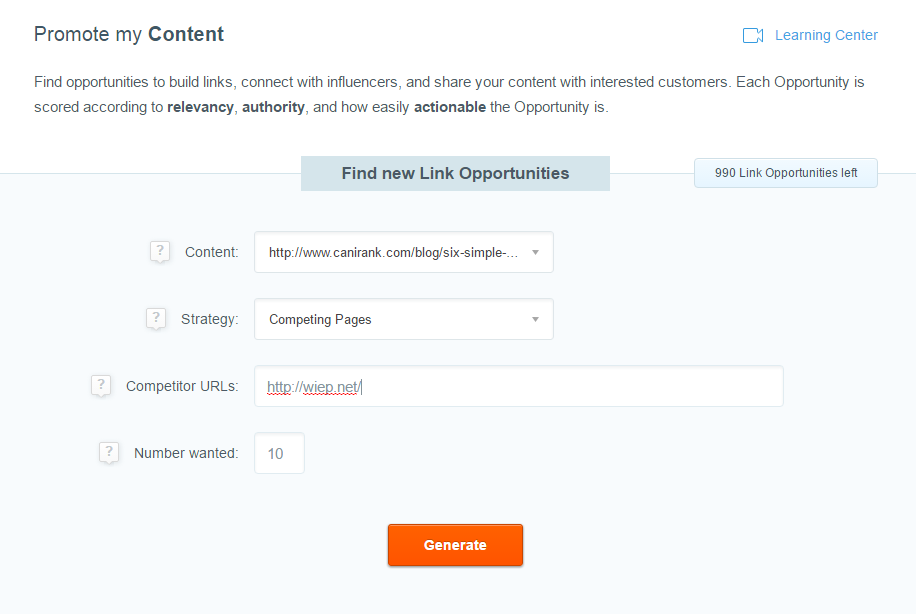Screen dimensions: 916x614
Task: Click the question mark tooltip by Content label
Action: pyautogui.click(x=160, y=252)
